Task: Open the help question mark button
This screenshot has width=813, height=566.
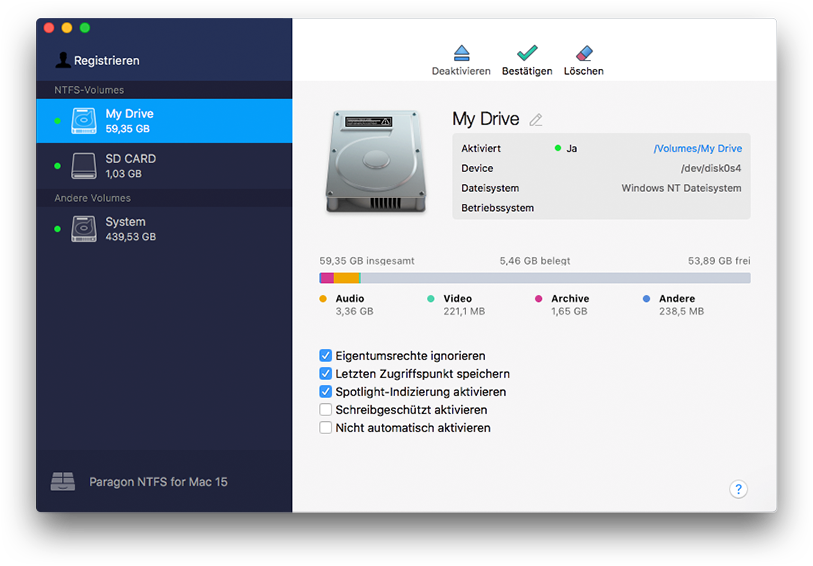Action: point(738,488)
